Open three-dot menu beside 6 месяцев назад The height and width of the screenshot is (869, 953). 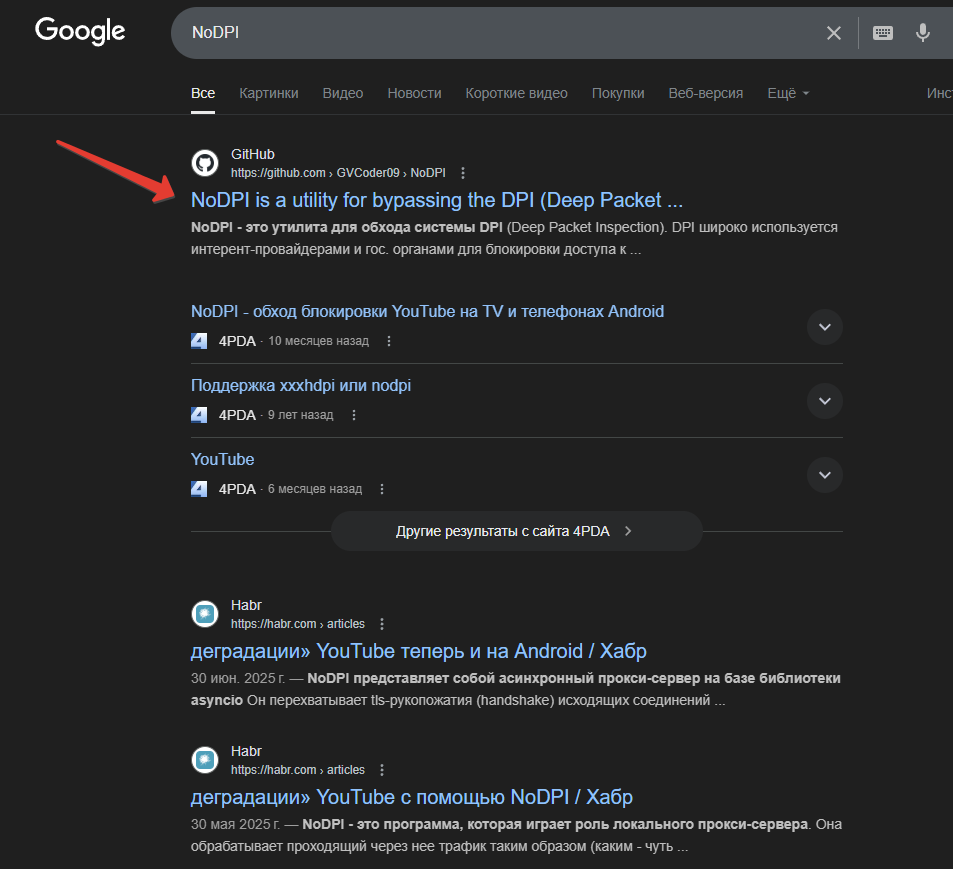coord(382,489)
